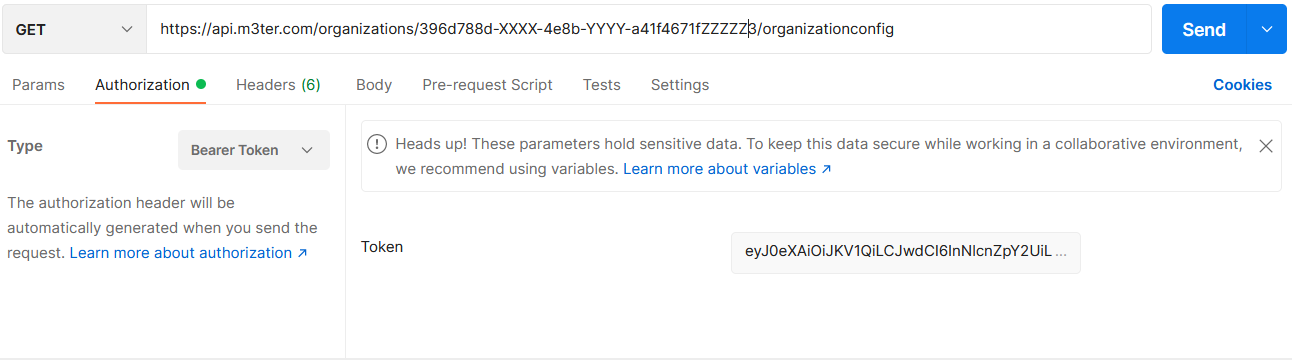Click the Token value input field

[x=906, y=252]
